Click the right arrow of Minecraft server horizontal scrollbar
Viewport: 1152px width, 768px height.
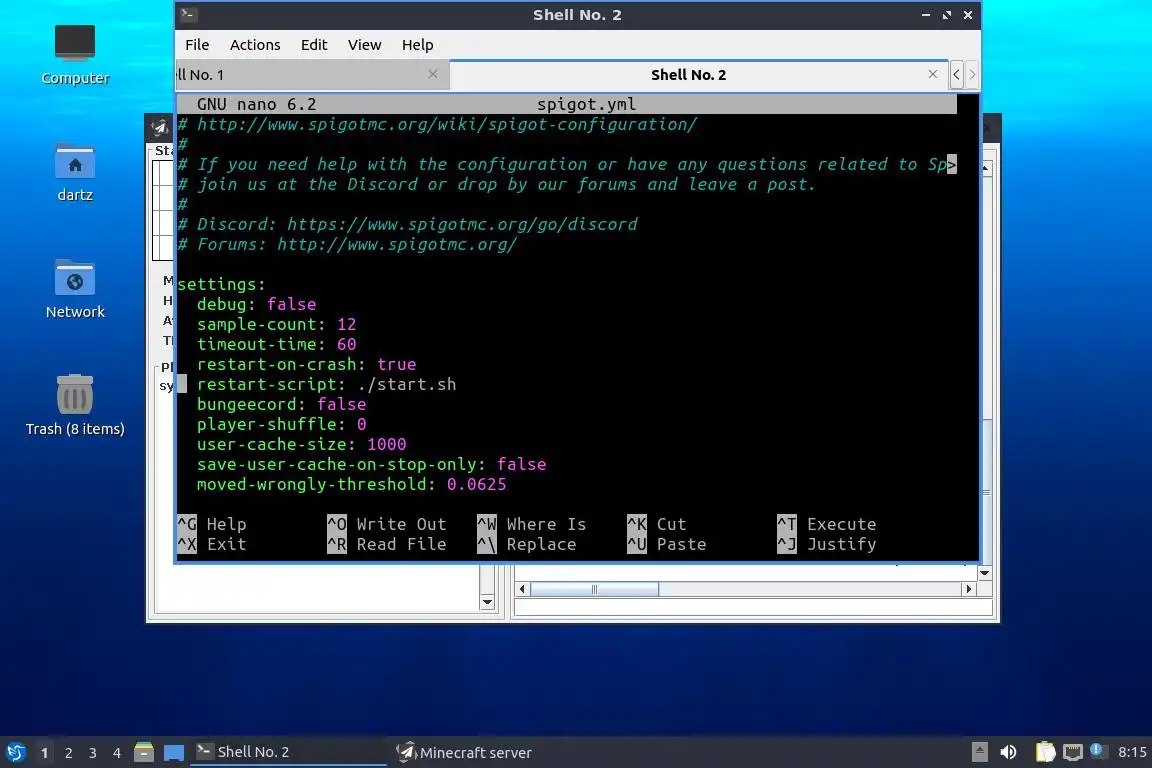968,589
